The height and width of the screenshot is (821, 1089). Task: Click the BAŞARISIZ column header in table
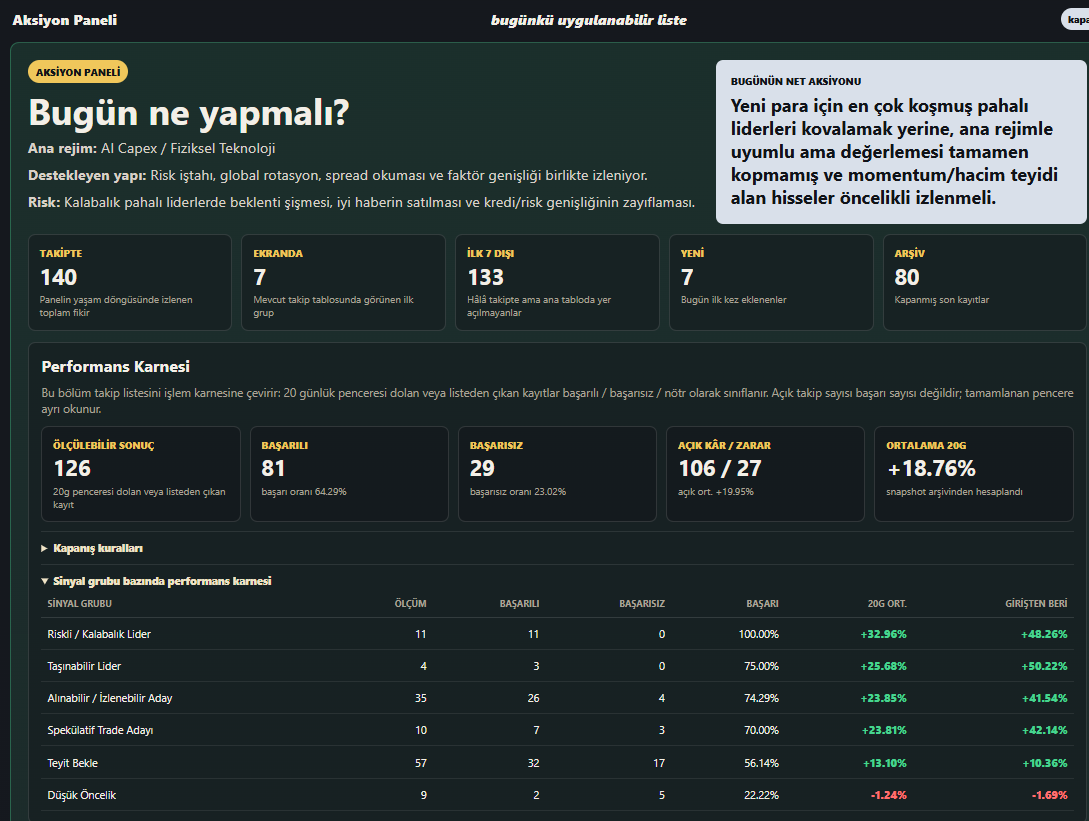pyautogui.click(x=642, y=604)
